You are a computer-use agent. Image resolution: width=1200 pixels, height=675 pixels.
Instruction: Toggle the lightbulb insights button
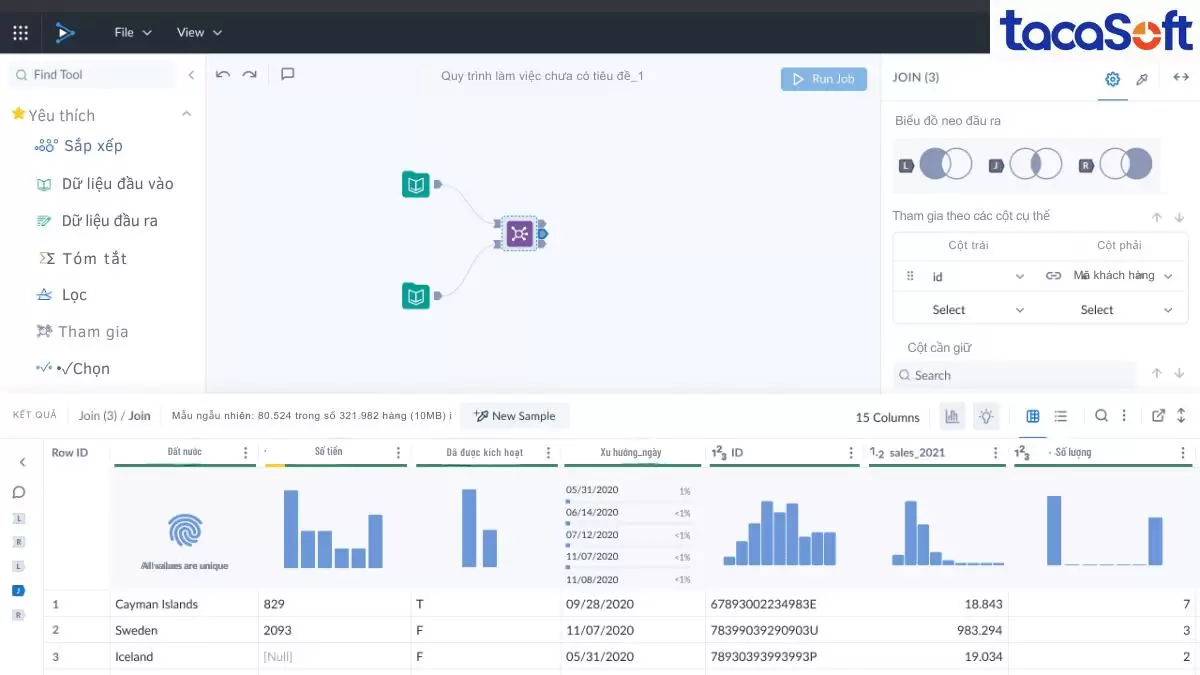986,416
